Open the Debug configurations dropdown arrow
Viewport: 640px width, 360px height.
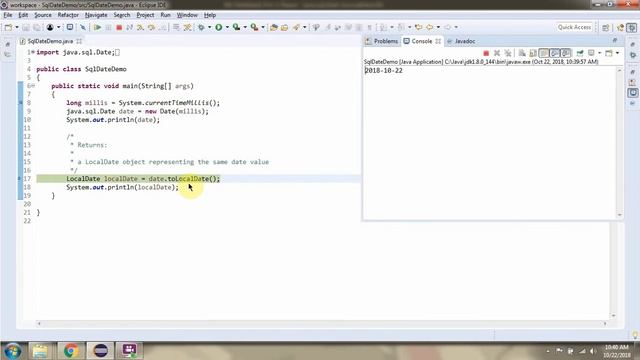[x=209, y=27]
